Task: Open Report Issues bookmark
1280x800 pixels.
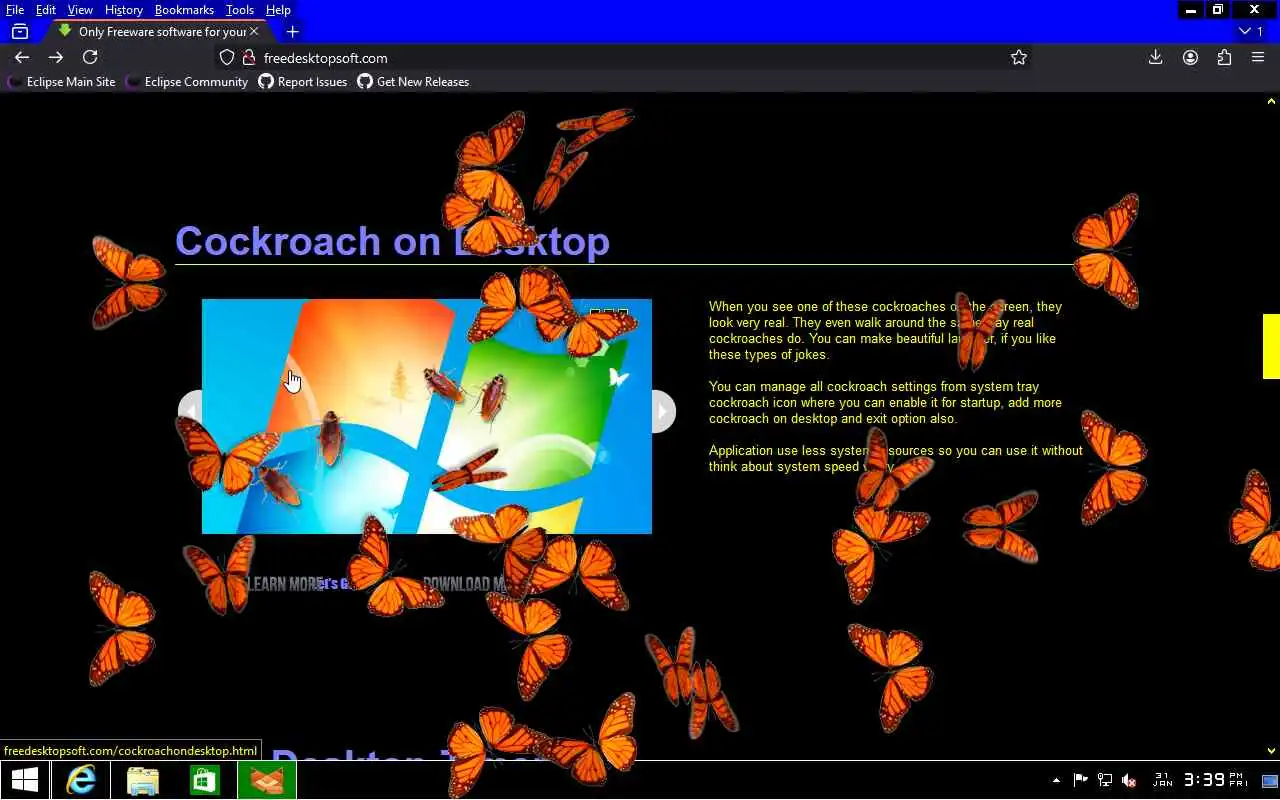Action: pos(303,82)
